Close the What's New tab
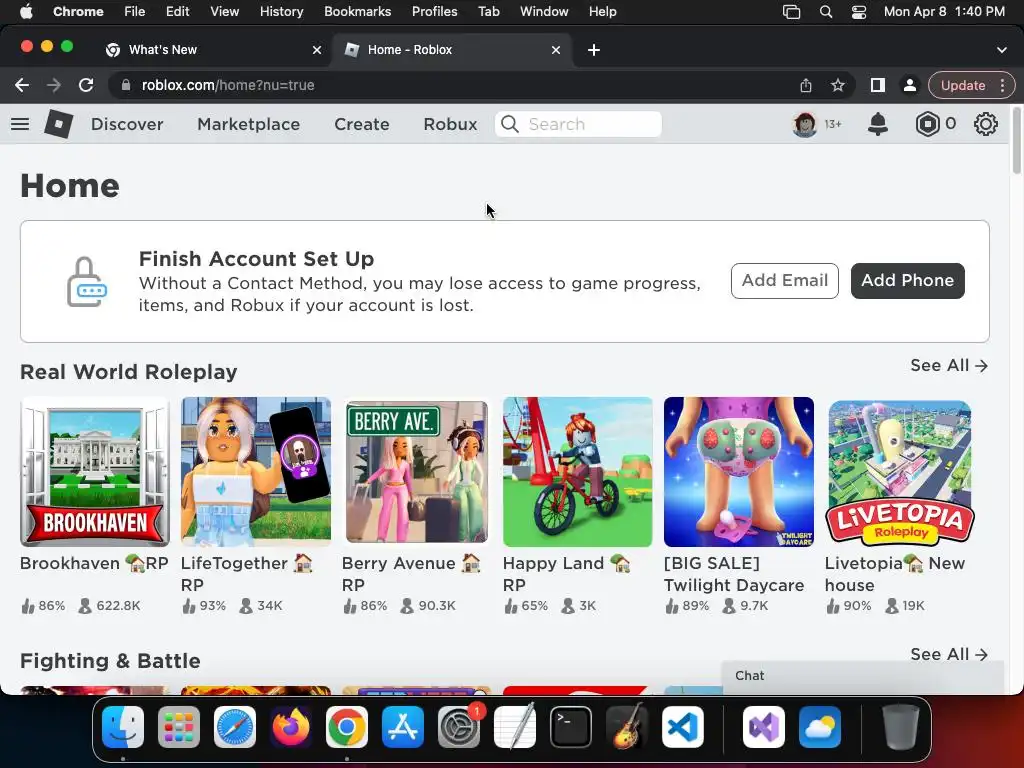The width and height of the screenshot is (1024, 768). (317, 50)
